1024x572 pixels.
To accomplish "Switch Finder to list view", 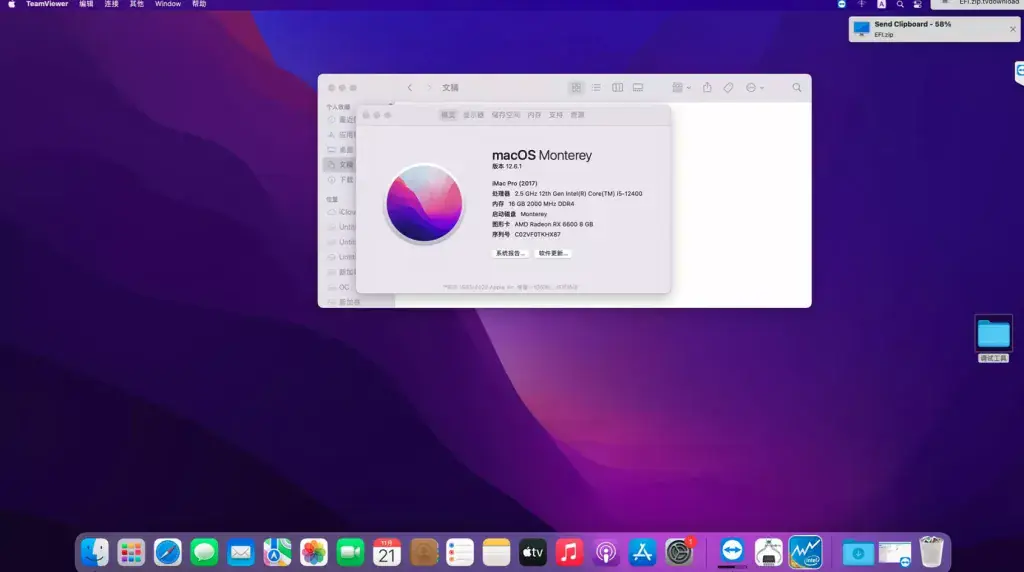I will (x=596, y=87).
